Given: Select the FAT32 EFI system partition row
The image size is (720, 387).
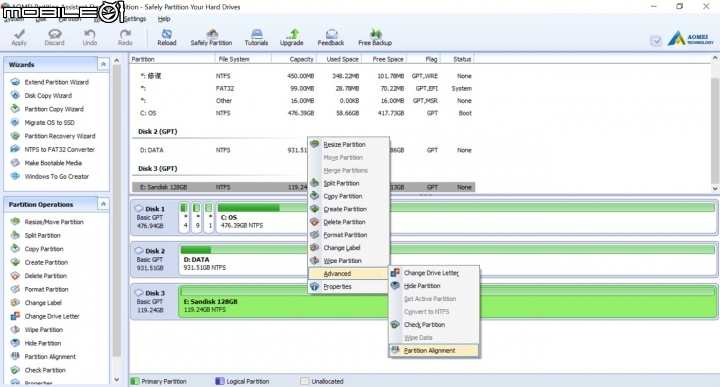Looking at the screenshot, I should (x=304, y=88).
